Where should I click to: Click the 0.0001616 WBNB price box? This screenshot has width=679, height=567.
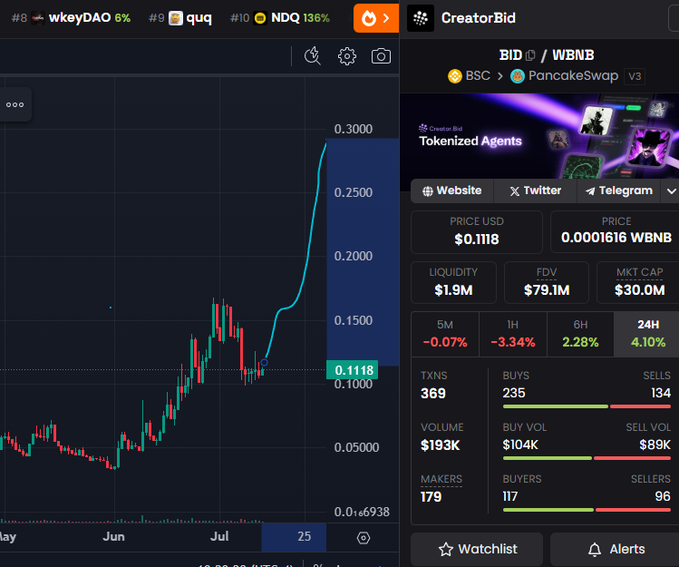615,232
